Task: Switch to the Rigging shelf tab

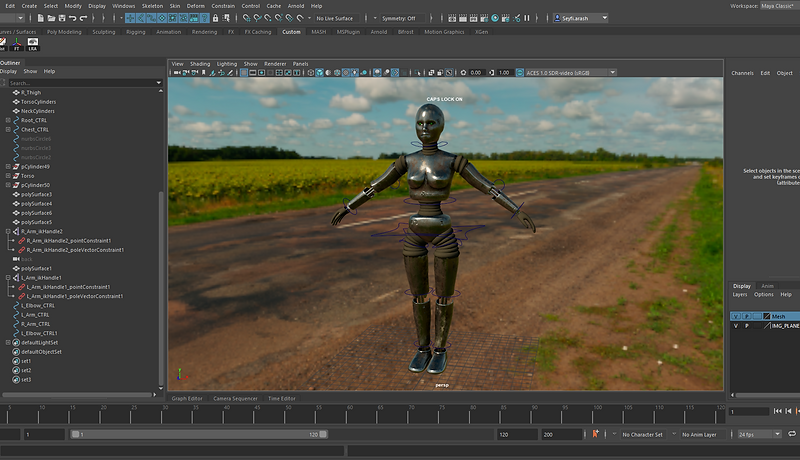Action: 135,32
